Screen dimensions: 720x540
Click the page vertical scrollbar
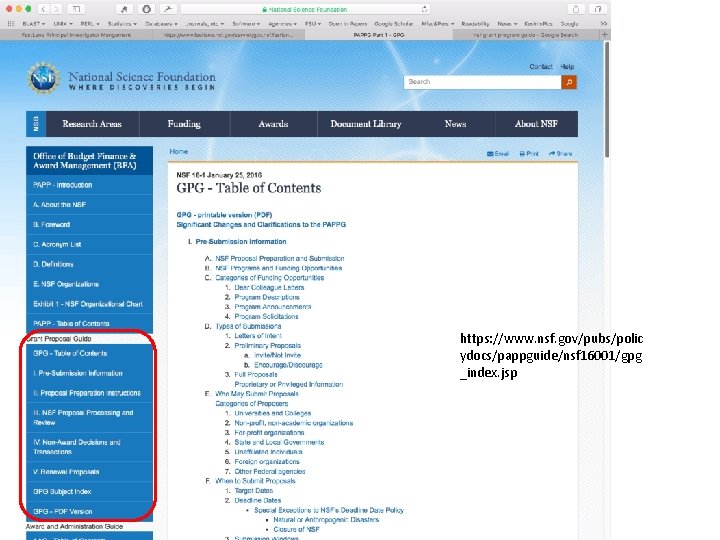[x=607, y=100]
